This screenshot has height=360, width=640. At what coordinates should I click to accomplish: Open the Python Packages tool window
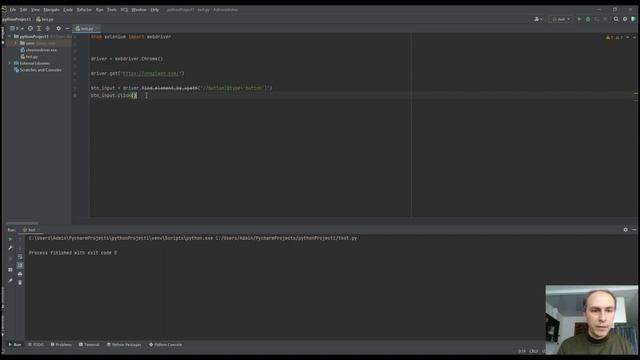[x=124, y=345]
